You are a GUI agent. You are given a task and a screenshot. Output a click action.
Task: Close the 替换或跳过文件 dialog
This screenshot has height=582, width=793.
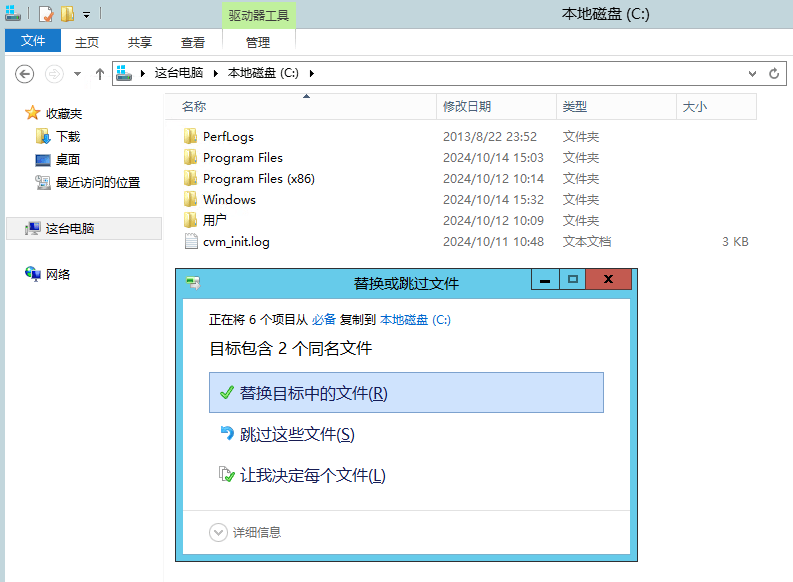(608, 280)
